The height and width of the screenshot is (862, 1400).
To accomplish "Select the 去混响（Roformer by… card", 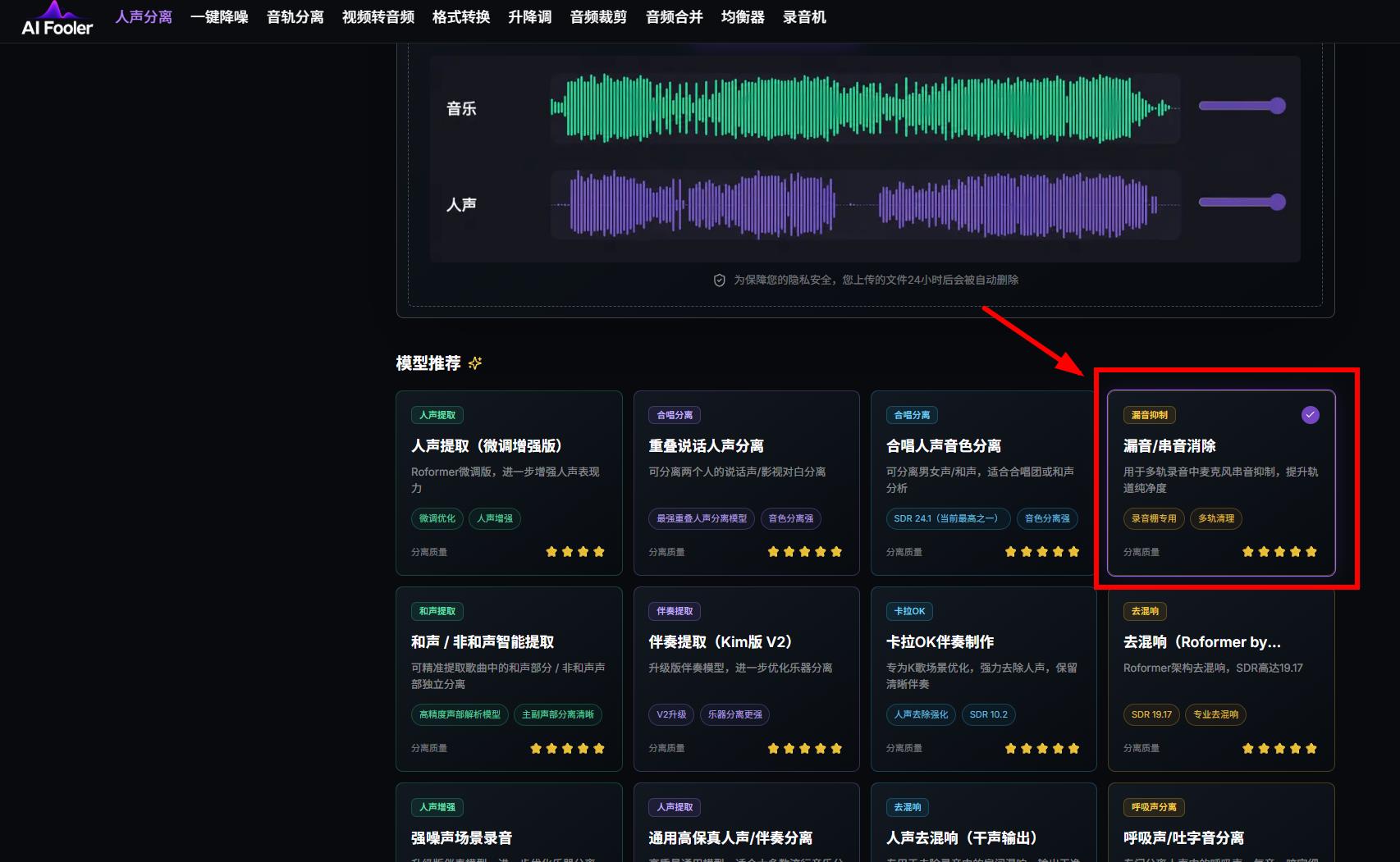I will pos(1221,679).
